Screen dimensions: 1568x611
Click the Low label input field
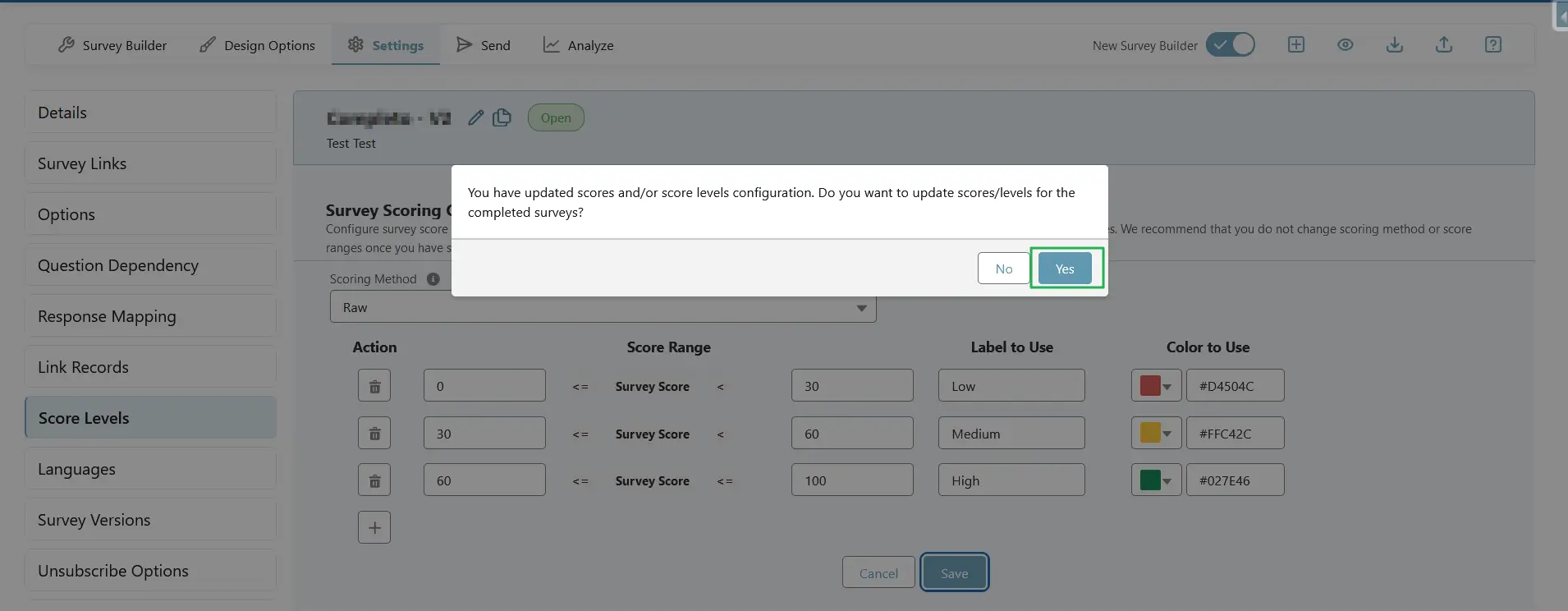tap(1011, 385)
